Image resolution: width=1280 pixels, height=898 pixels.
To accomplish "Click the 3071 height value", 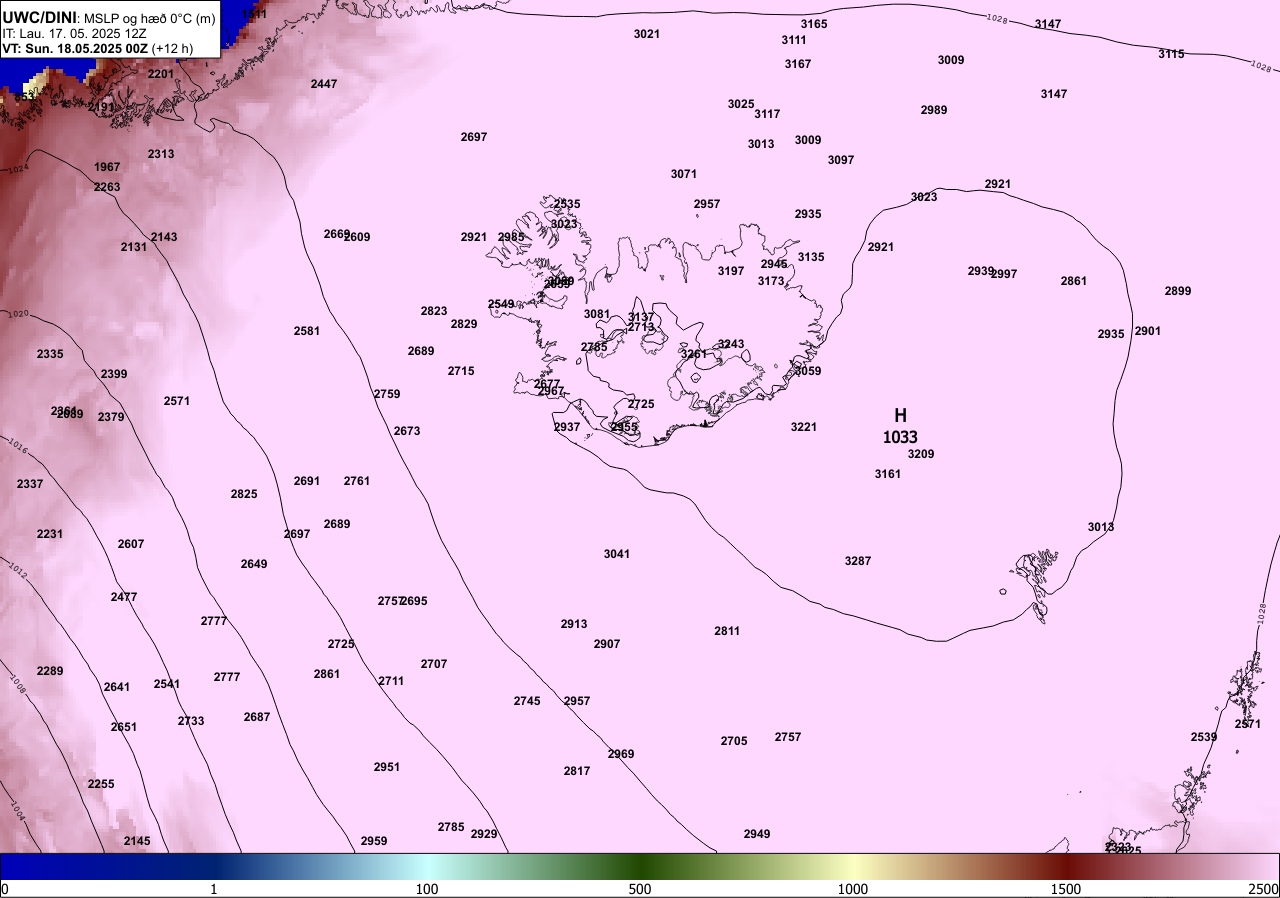I will pyautogui.click(x=684, y=174).
